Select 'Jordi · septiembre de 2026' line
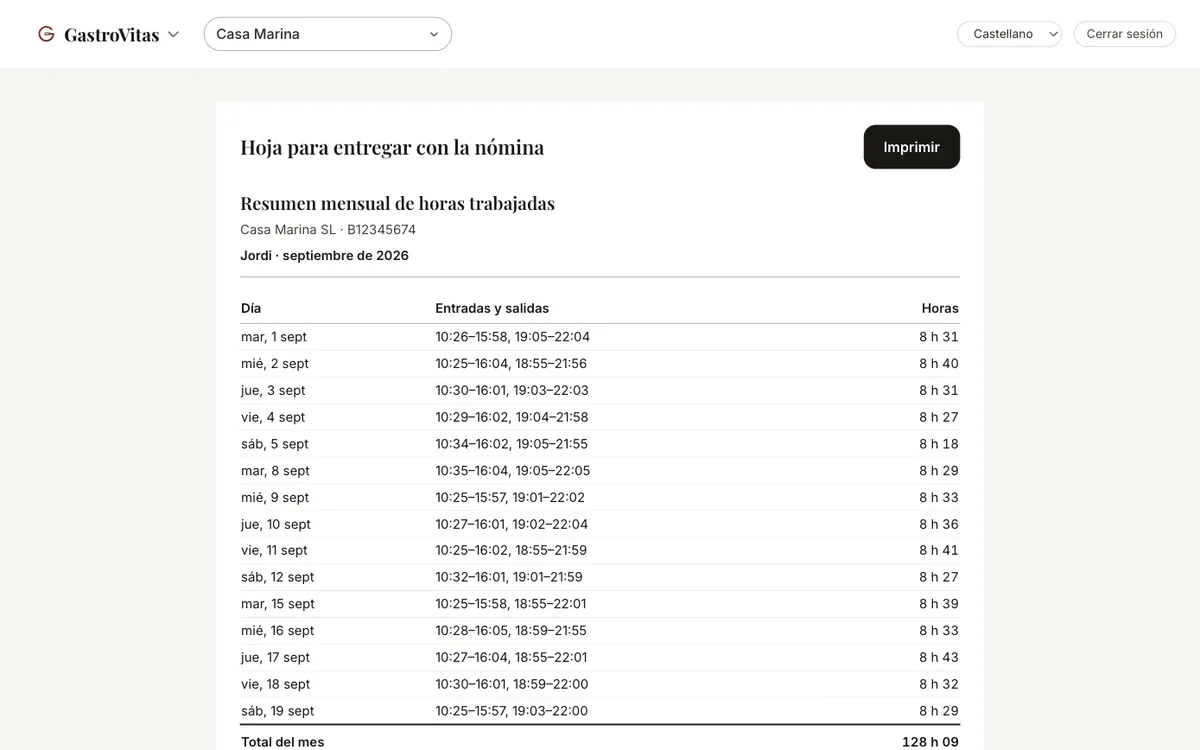 [324, 255]
